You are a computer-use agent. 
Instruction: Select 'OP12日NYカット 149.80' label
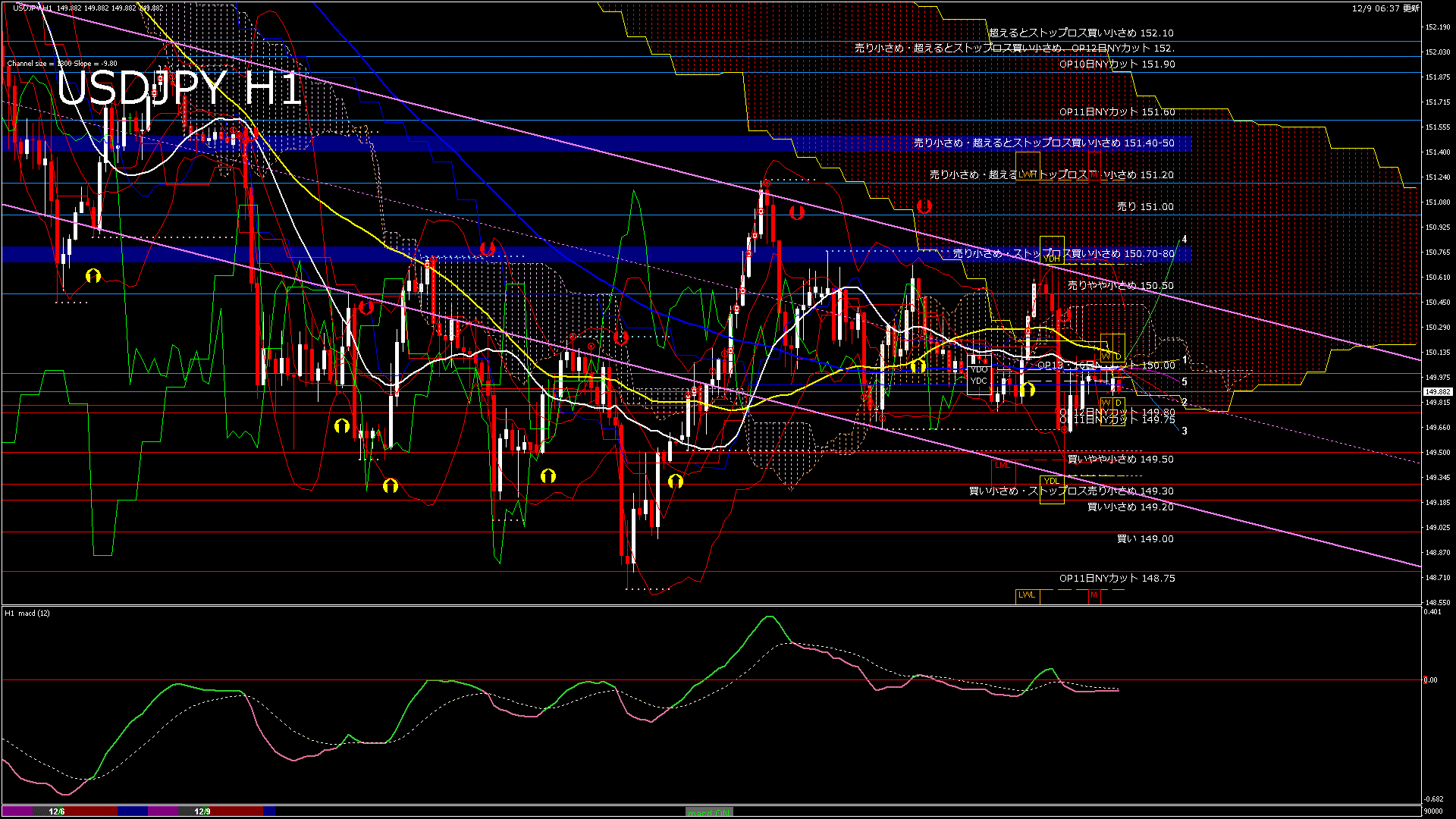1117,413
